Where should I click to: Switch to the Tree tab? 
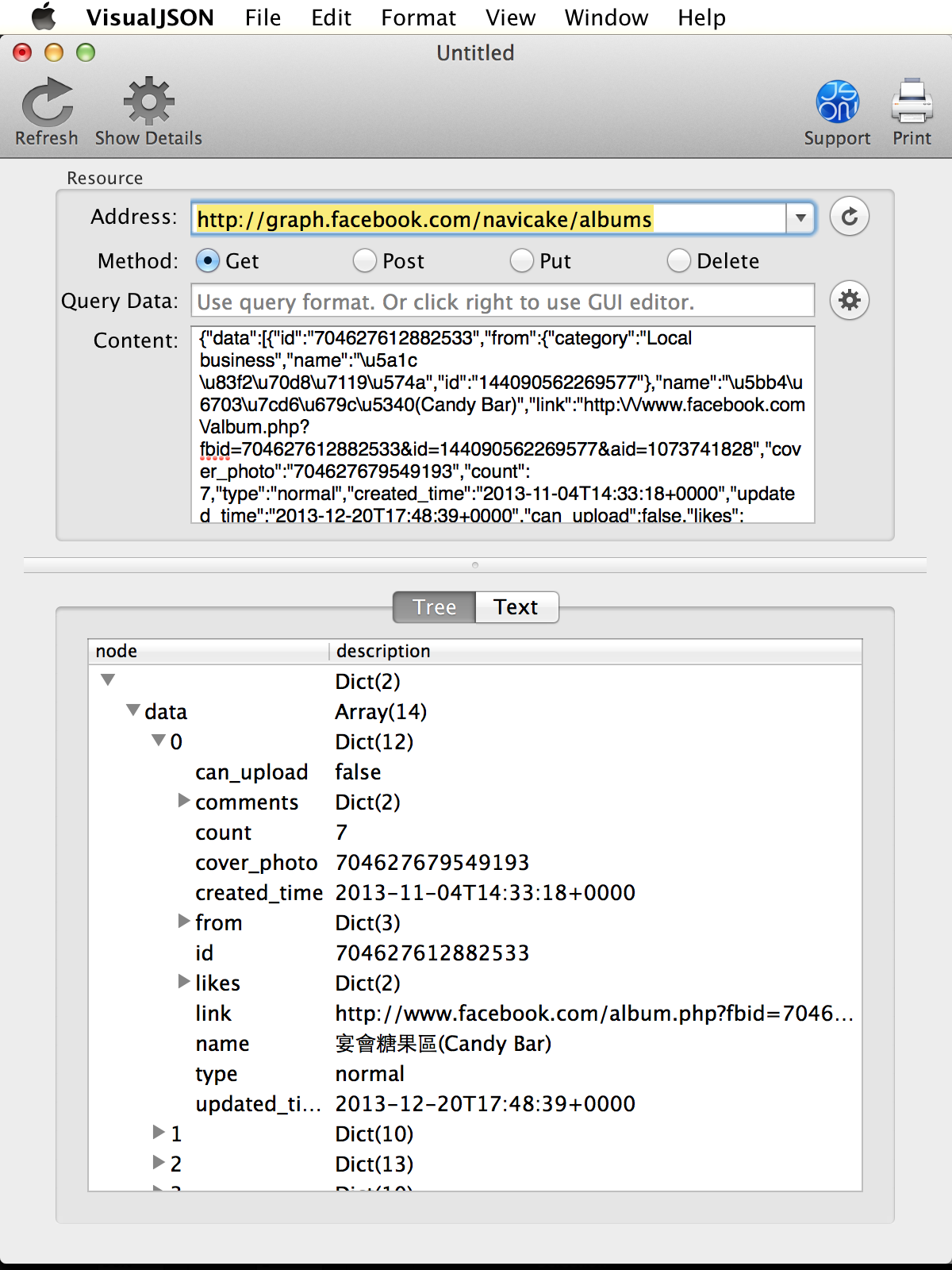pyautogui.click(x=434, y=607)
